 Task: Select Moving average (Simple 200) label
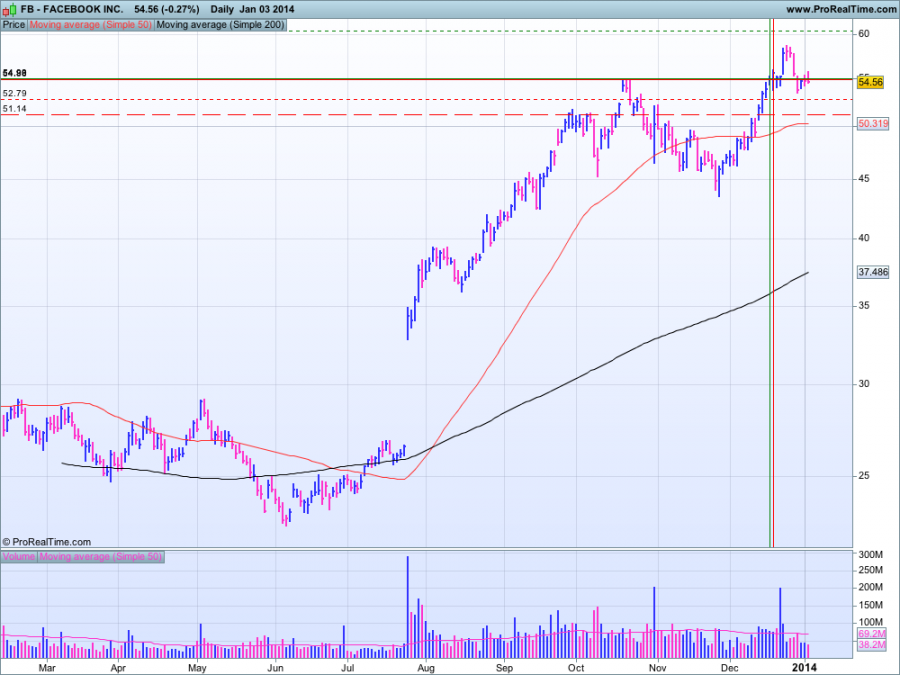220,25
